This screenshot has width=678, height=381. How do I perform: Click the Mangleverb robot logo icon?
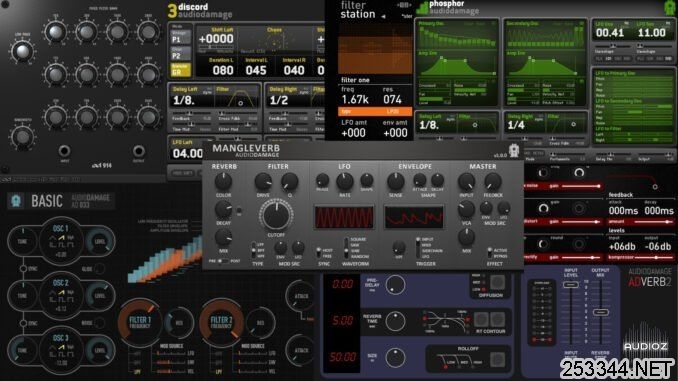pos(514,150)
